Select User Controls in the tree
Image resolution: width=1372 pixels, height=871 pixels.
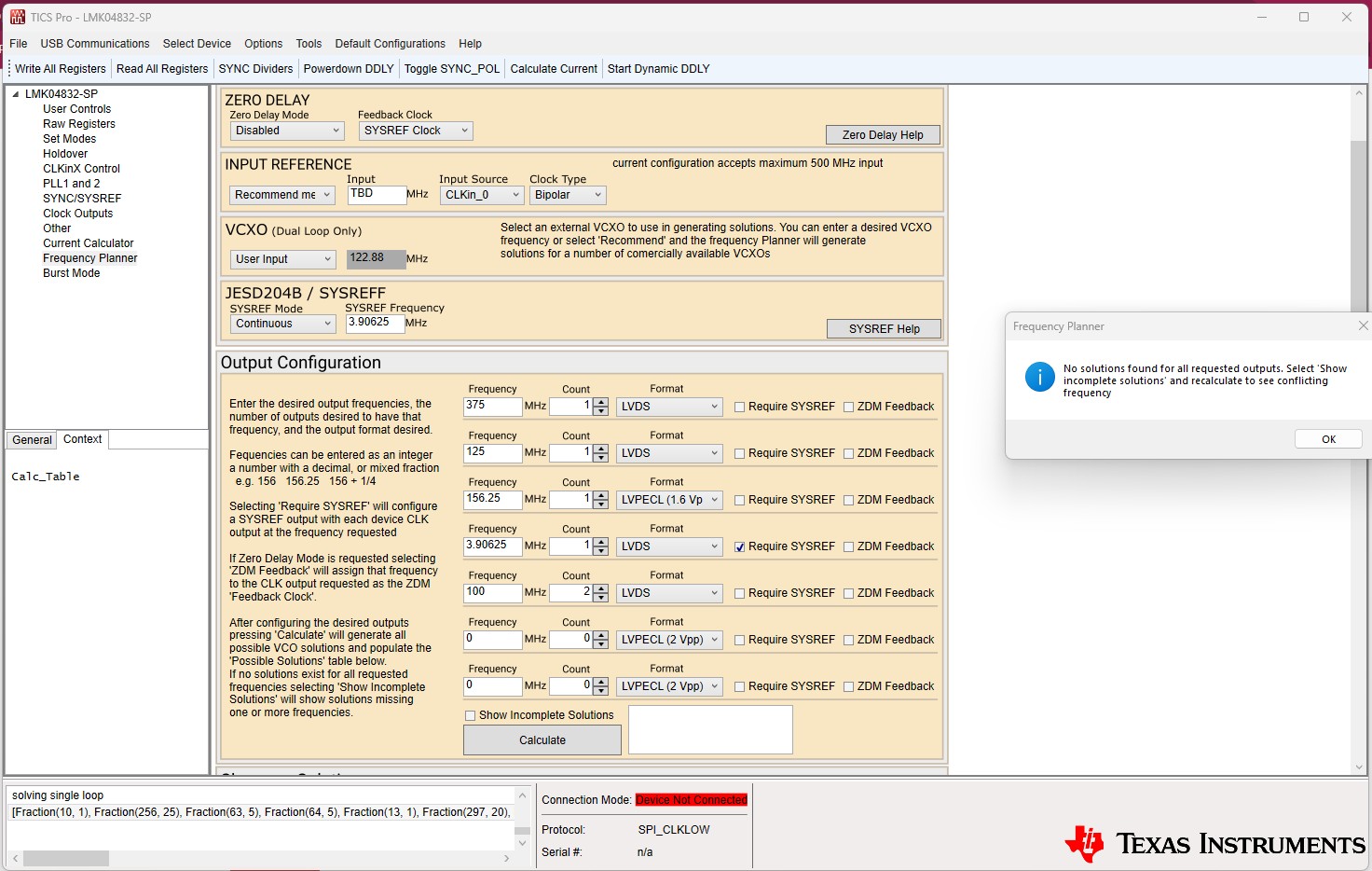pos(76,109)
